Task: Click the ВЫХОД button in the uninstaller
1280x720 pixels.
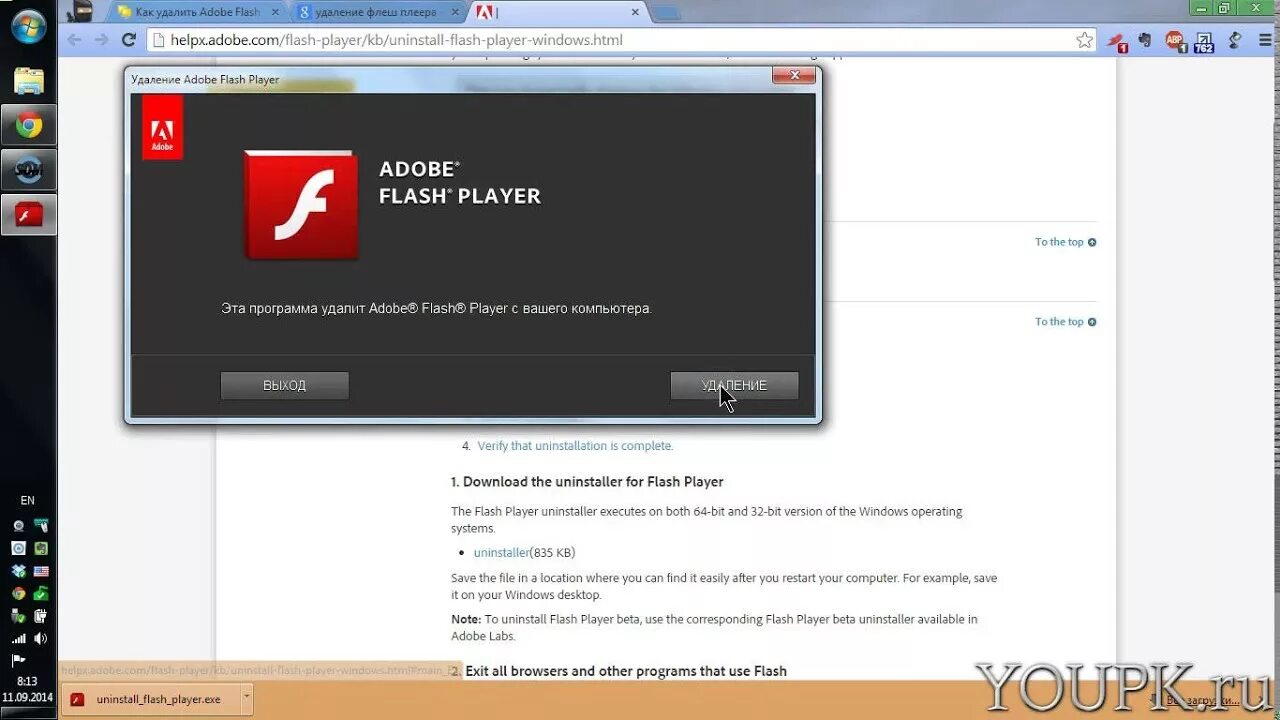Action: [284, 385]
